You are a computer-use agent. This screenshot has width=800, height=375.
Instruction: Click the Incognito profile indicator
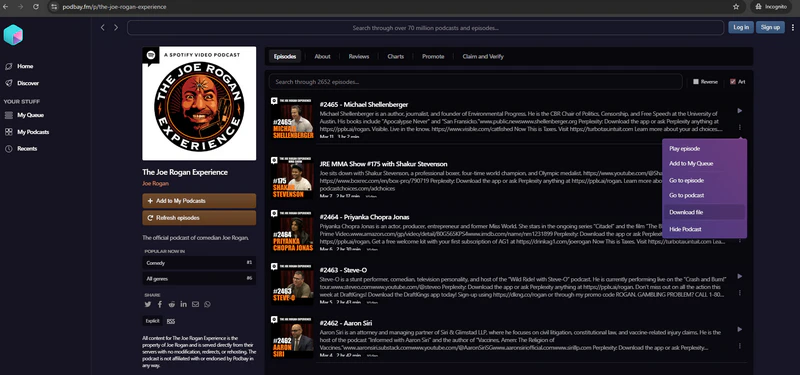point(771,7)
